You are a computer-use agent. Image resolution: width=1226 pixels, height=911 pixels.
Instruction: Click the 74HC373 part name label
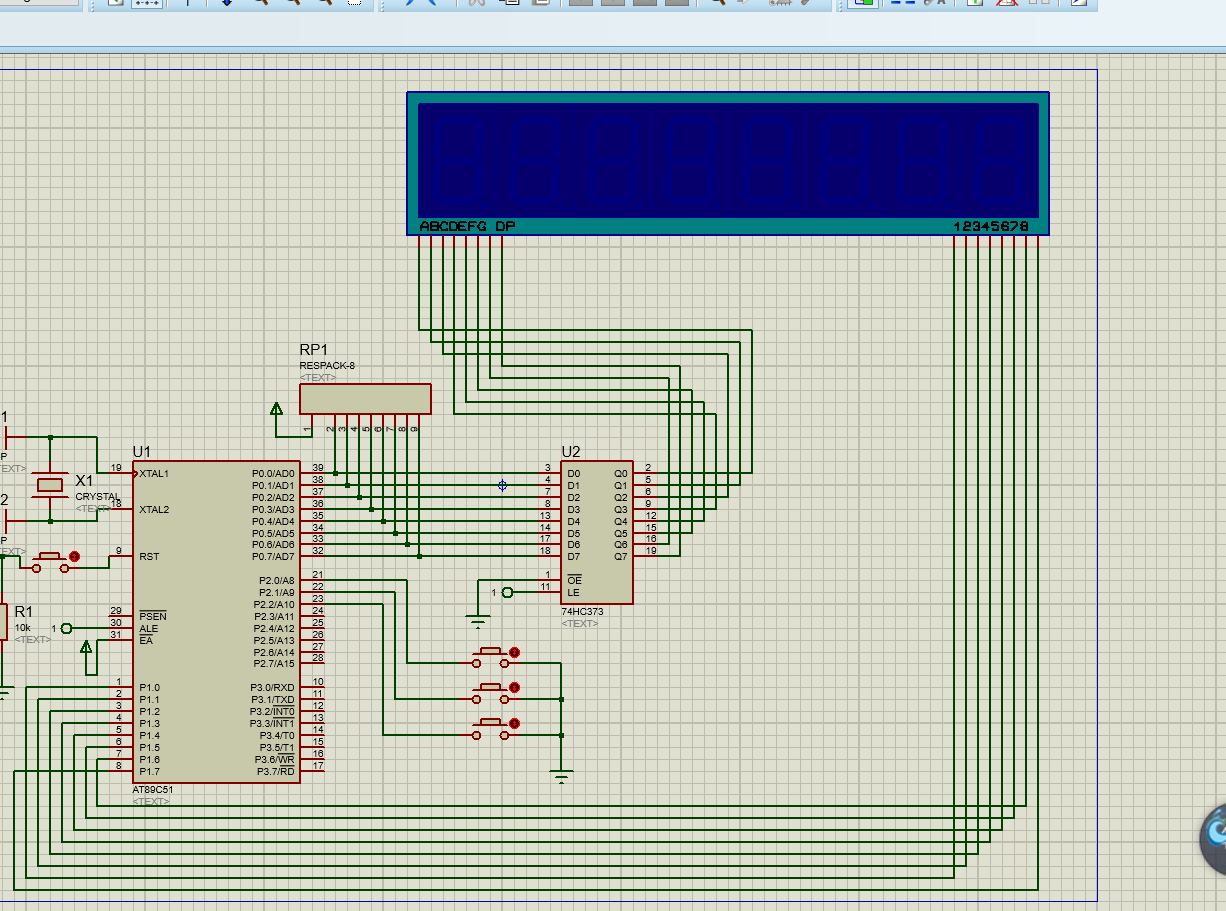coord(581,611)
